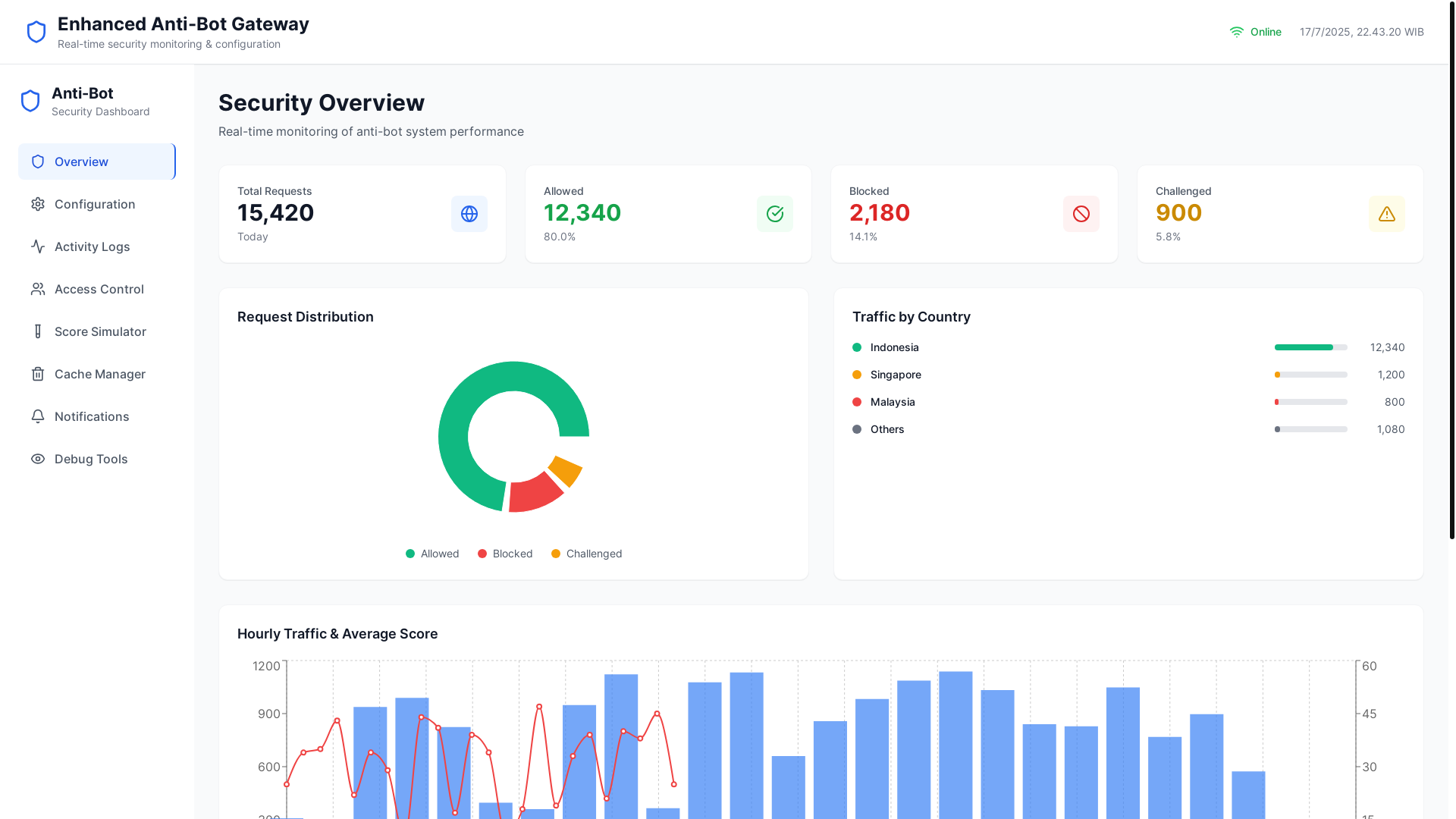Click the Cache Manager trash icon
The image size is (1456, 819).
point(38,374)
